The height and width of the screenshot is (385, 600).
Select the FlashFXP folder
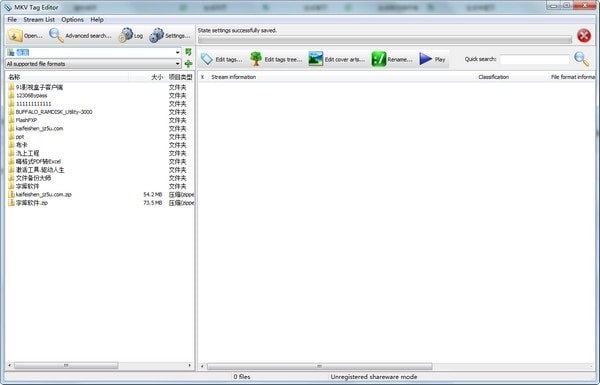26,120
